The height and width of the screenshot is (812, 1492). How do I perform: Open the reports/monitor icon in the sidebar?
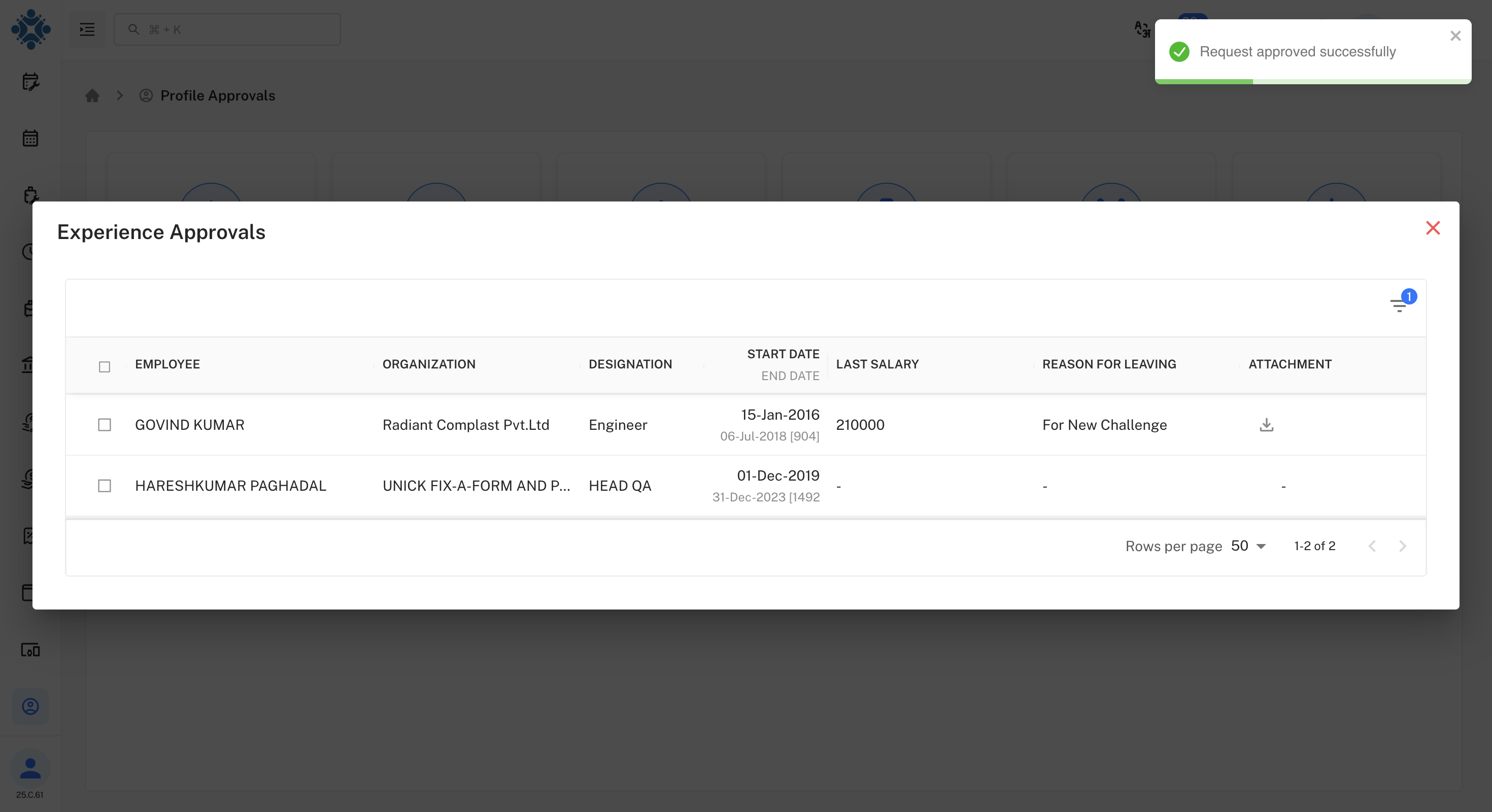30,650
